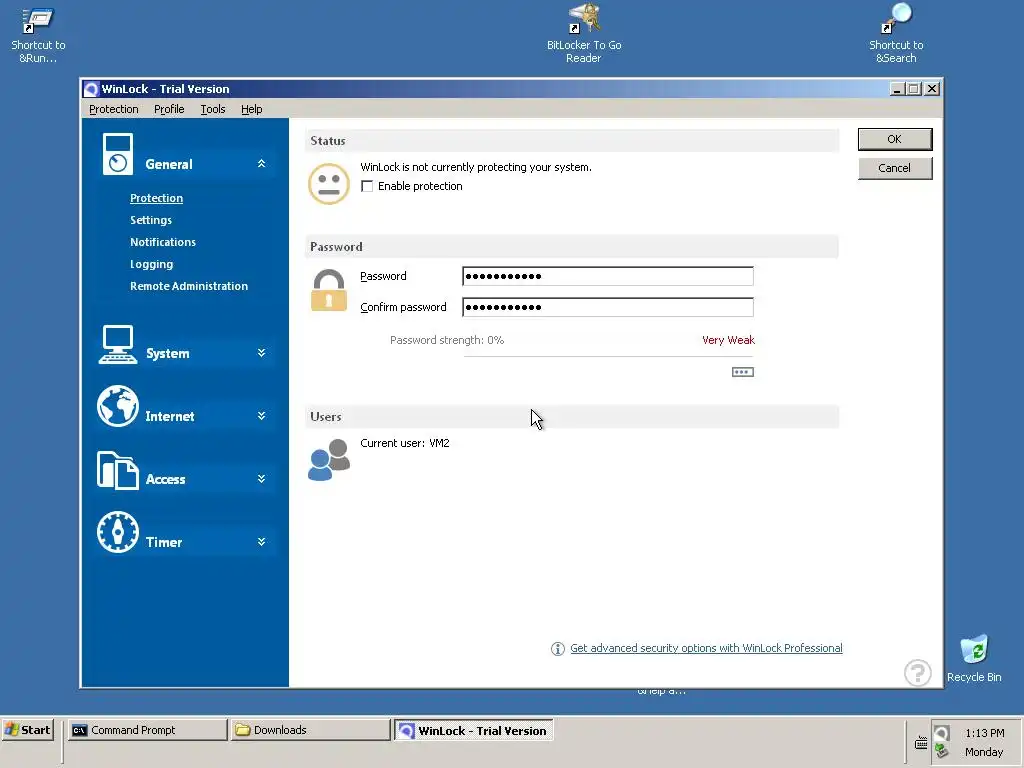This screenshot has height=768, width=1024.
Task: Click the neutral face status icon
Action: click(x=328, y=184)
